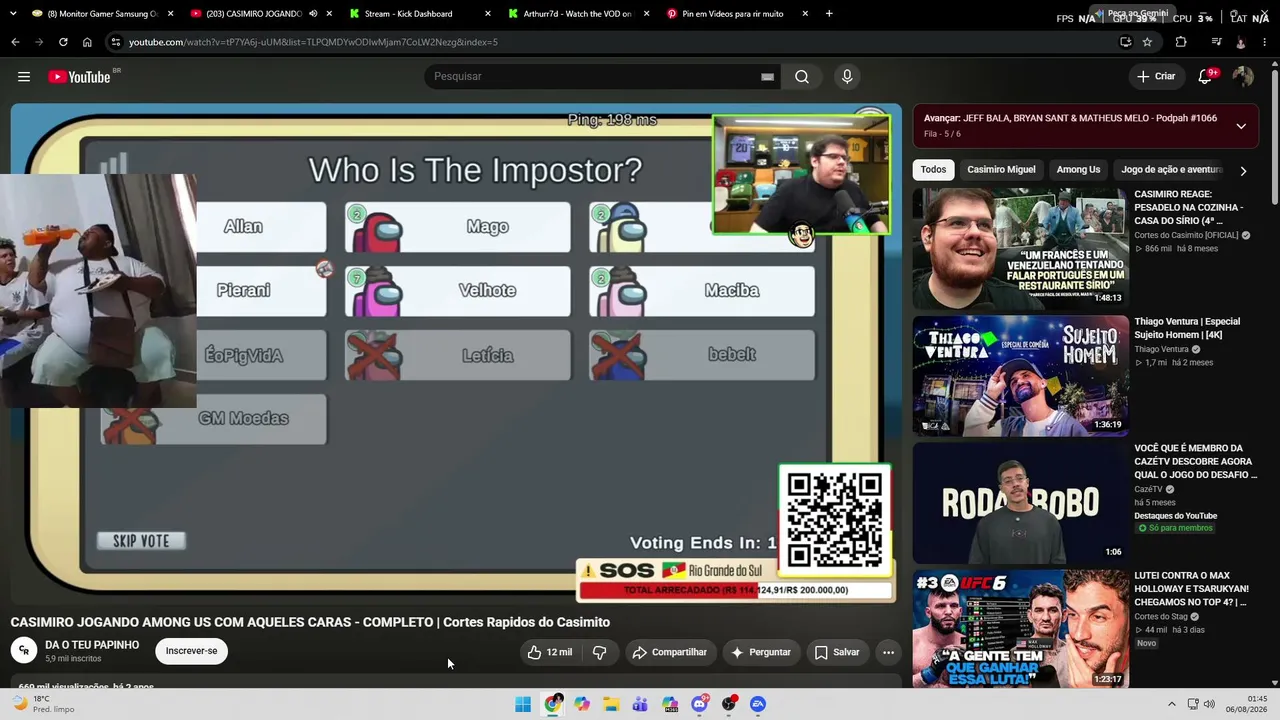Switch to the Stream - Kick Dashboard tab
The width and height of the screenshot is (1280, 720).
pyautogui.click(x=420, y=14)
